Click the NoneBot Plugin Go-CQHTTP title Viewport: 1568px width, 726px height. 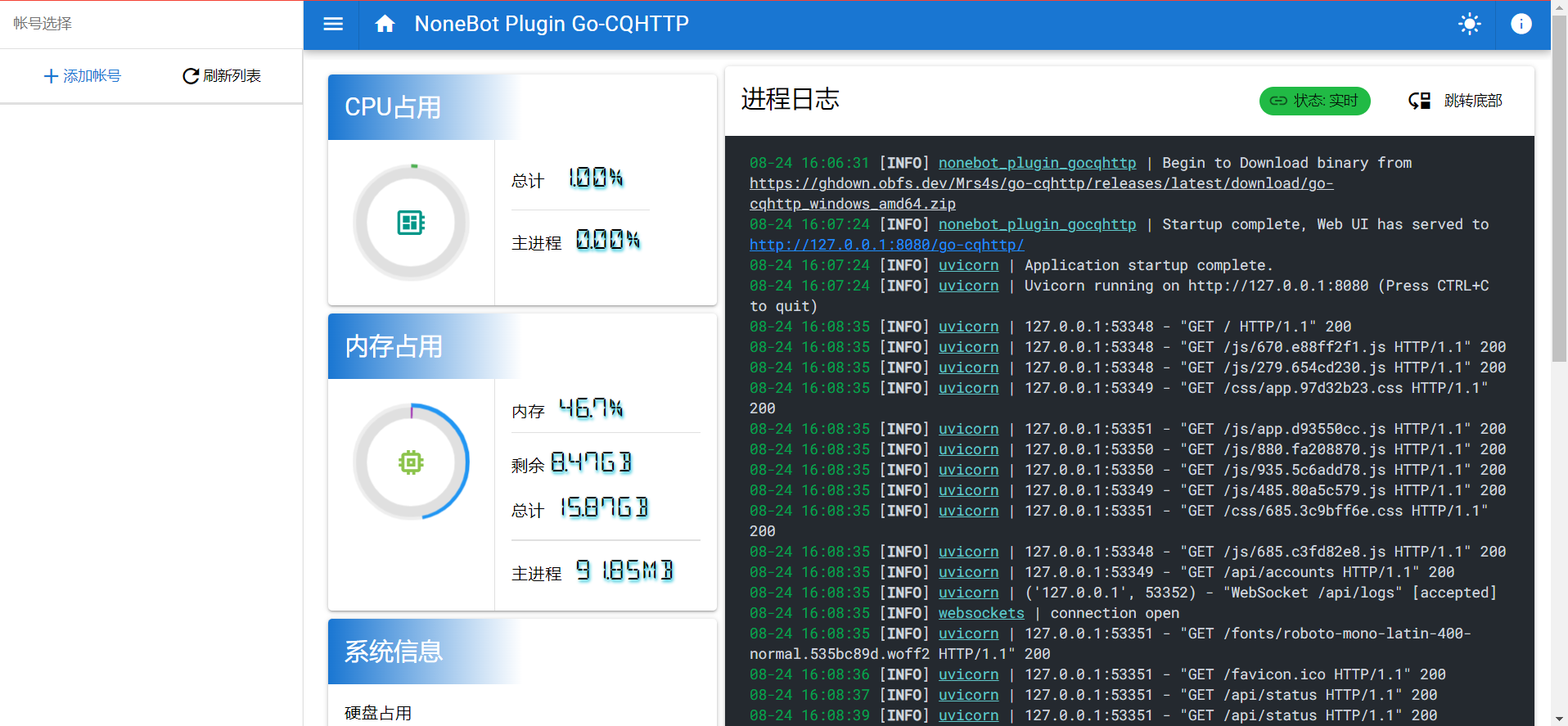[x=552, y=24]
